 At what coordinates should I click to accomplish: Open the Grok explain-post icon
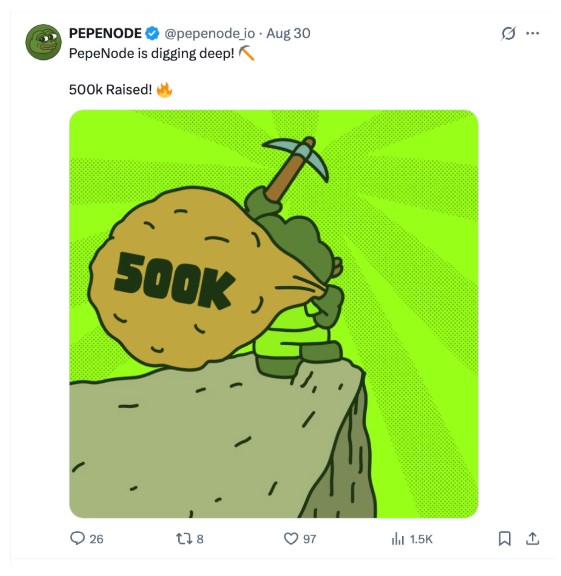click(508, 33)
